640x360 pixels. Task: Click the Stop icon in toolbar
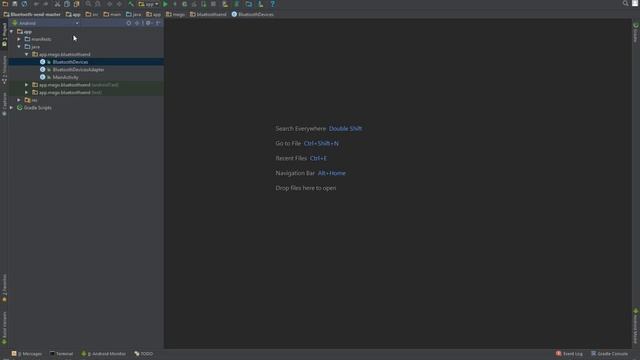point(213,4)
